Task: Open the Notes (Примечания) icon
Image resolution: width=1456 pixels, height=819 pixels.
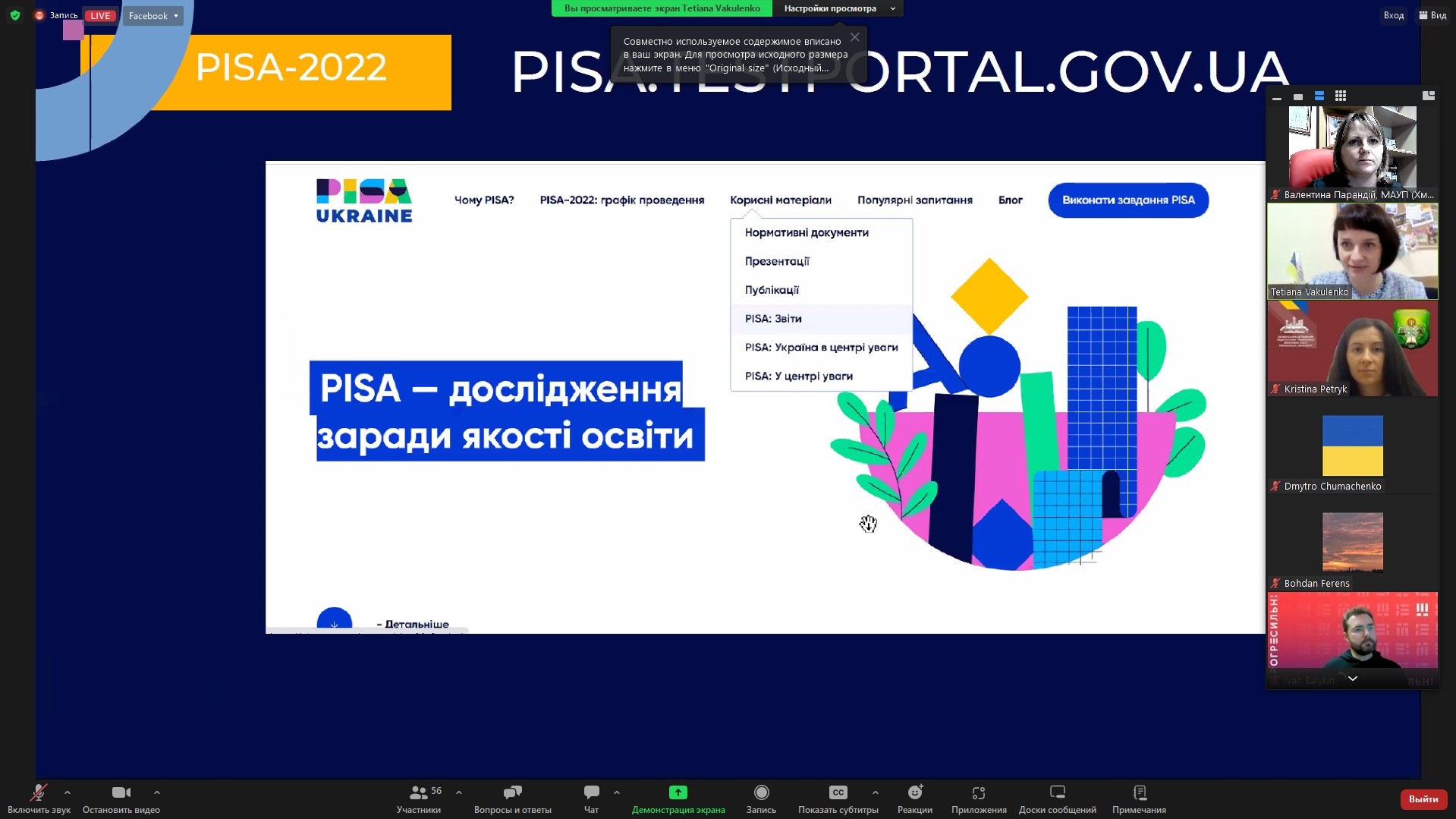Action: (x=1139, y=793)
